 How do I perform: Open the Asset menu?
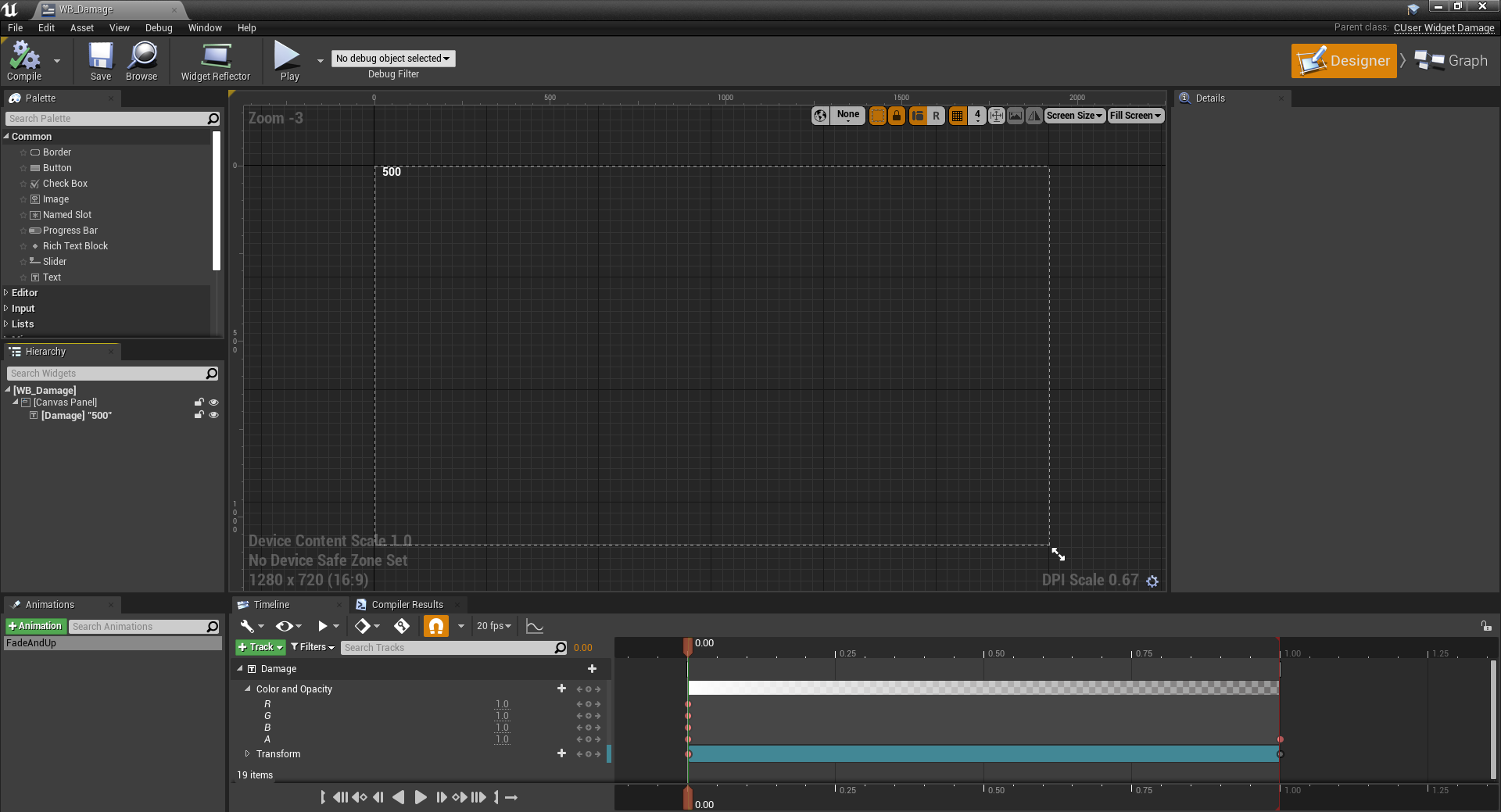[x=81, y=27]
